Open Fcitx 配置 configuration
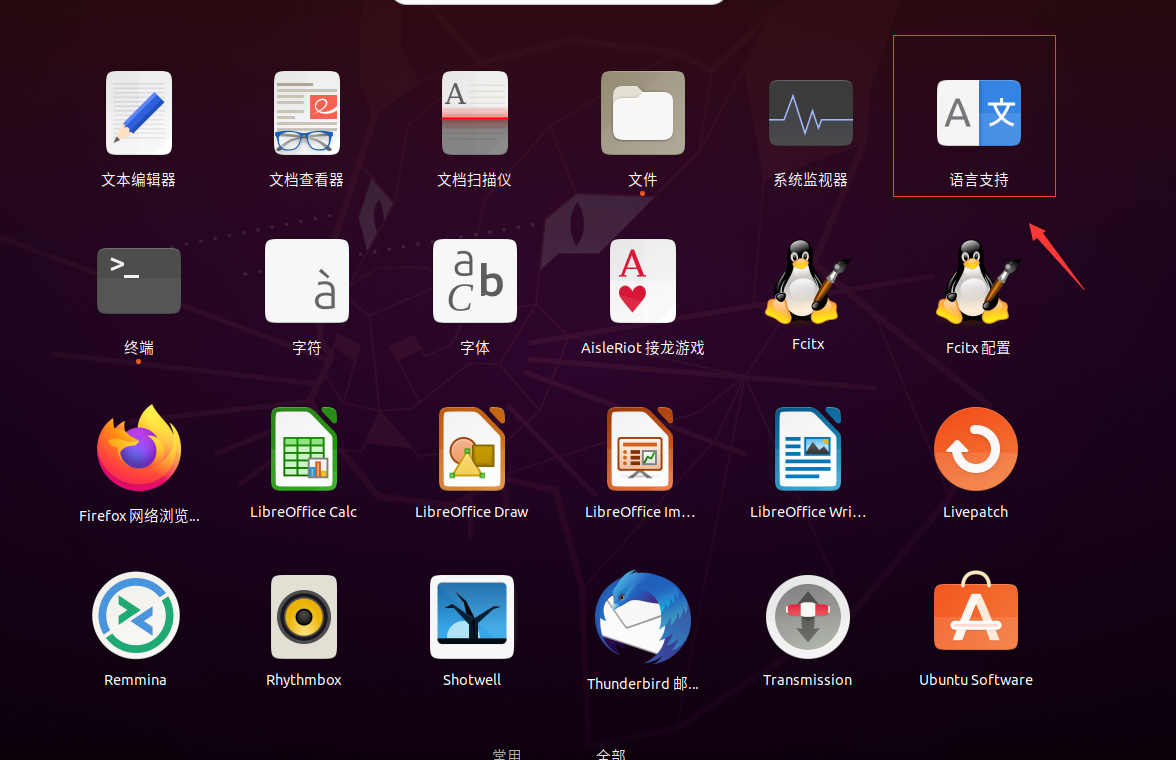This screenshot has width=1176, height=760. pos(978,281)
